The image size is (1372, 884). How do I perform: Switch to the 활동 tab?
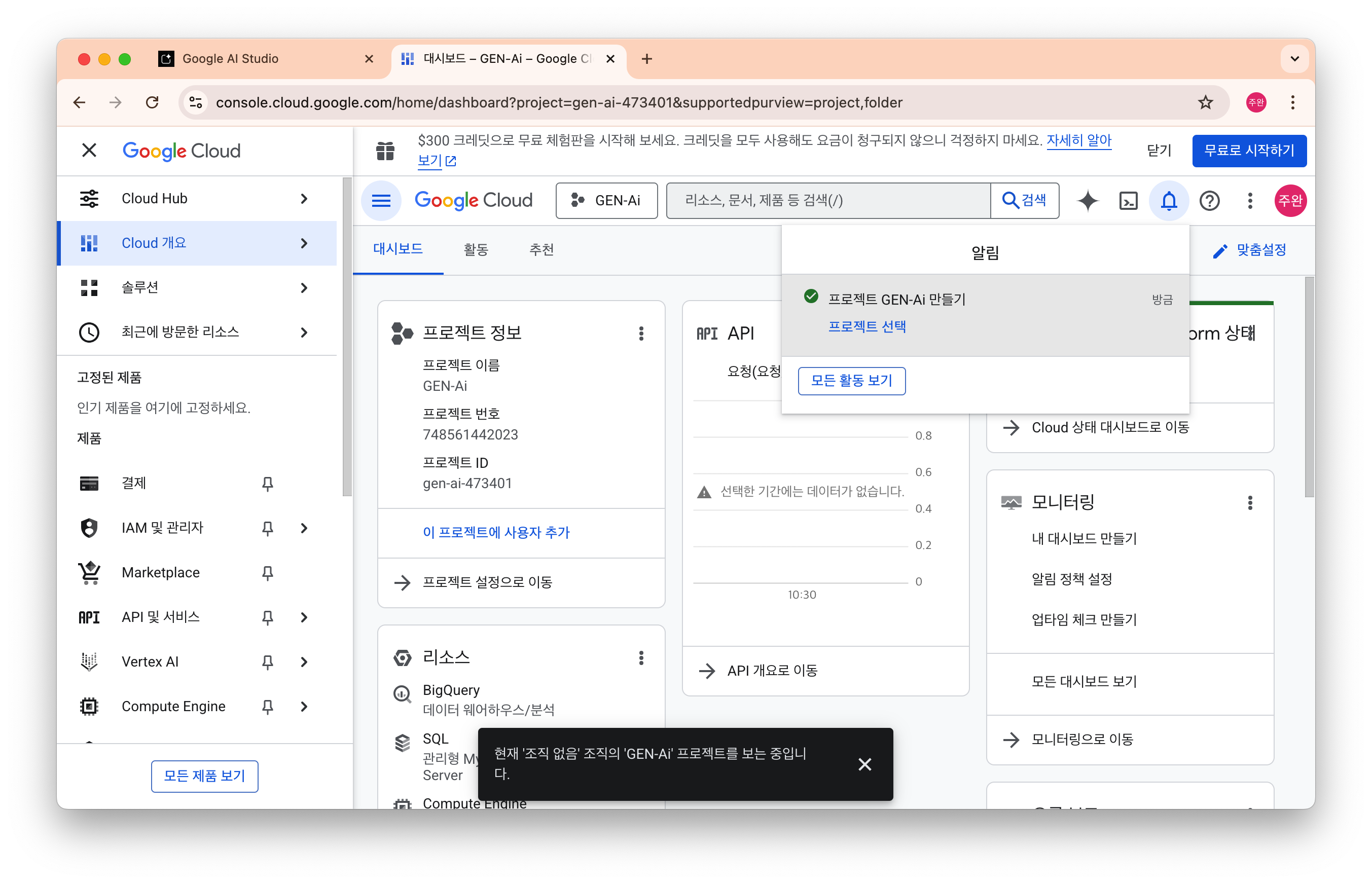click(475, 250)
